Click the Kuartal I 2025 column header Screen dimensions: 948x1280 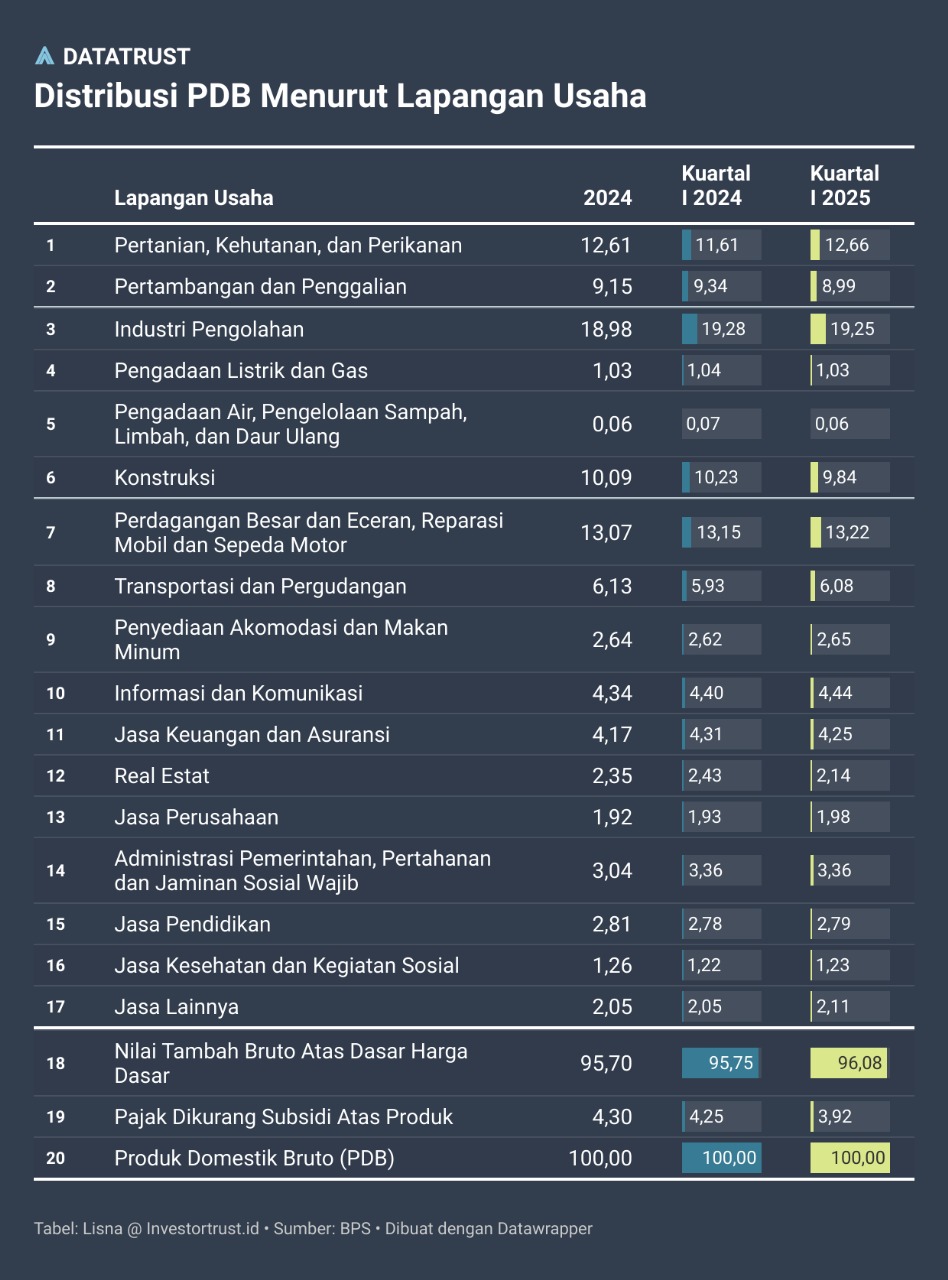[x=844, y=186]
